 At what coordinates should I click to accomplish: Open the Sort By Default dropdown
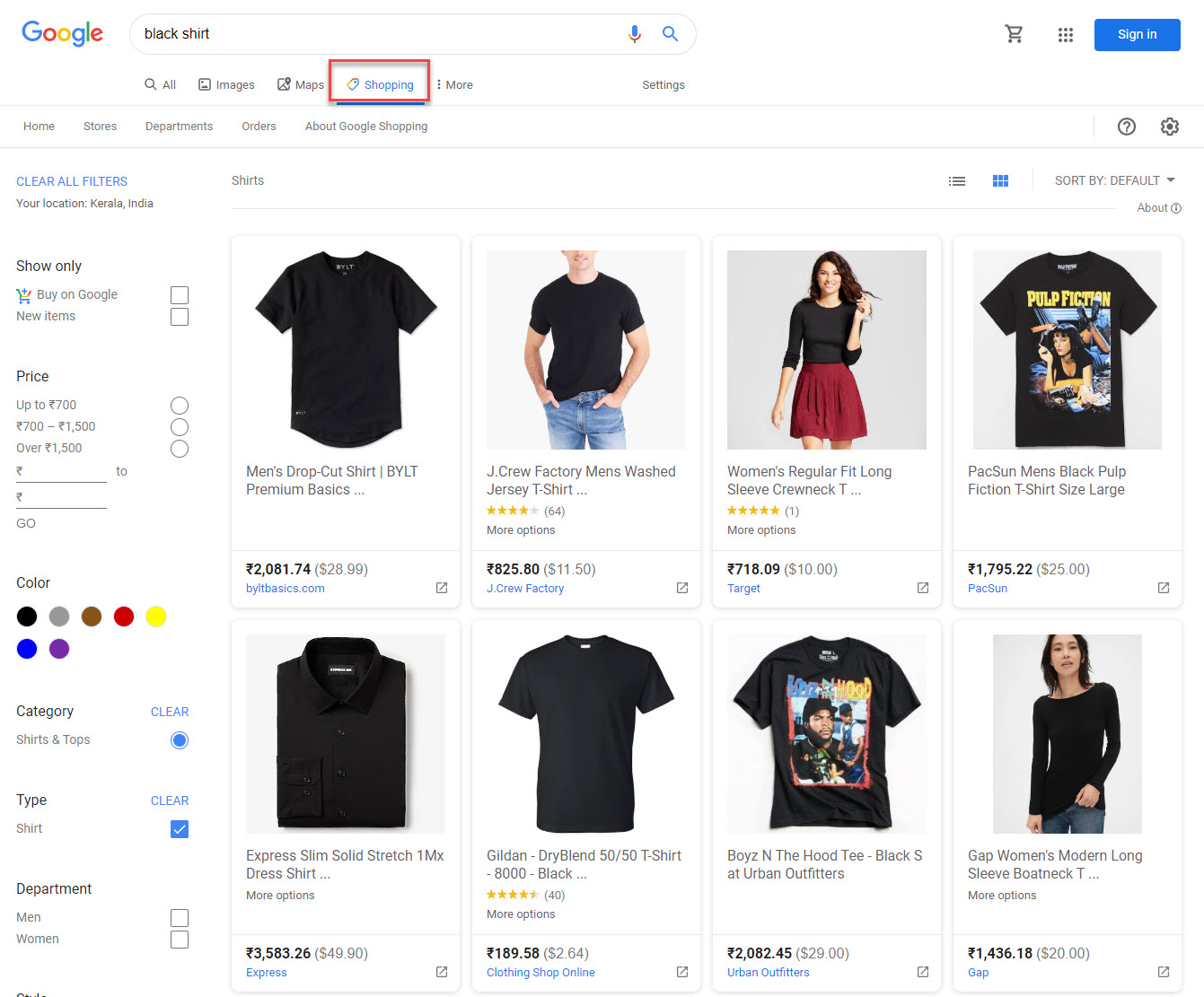[x=1115, y=180]
